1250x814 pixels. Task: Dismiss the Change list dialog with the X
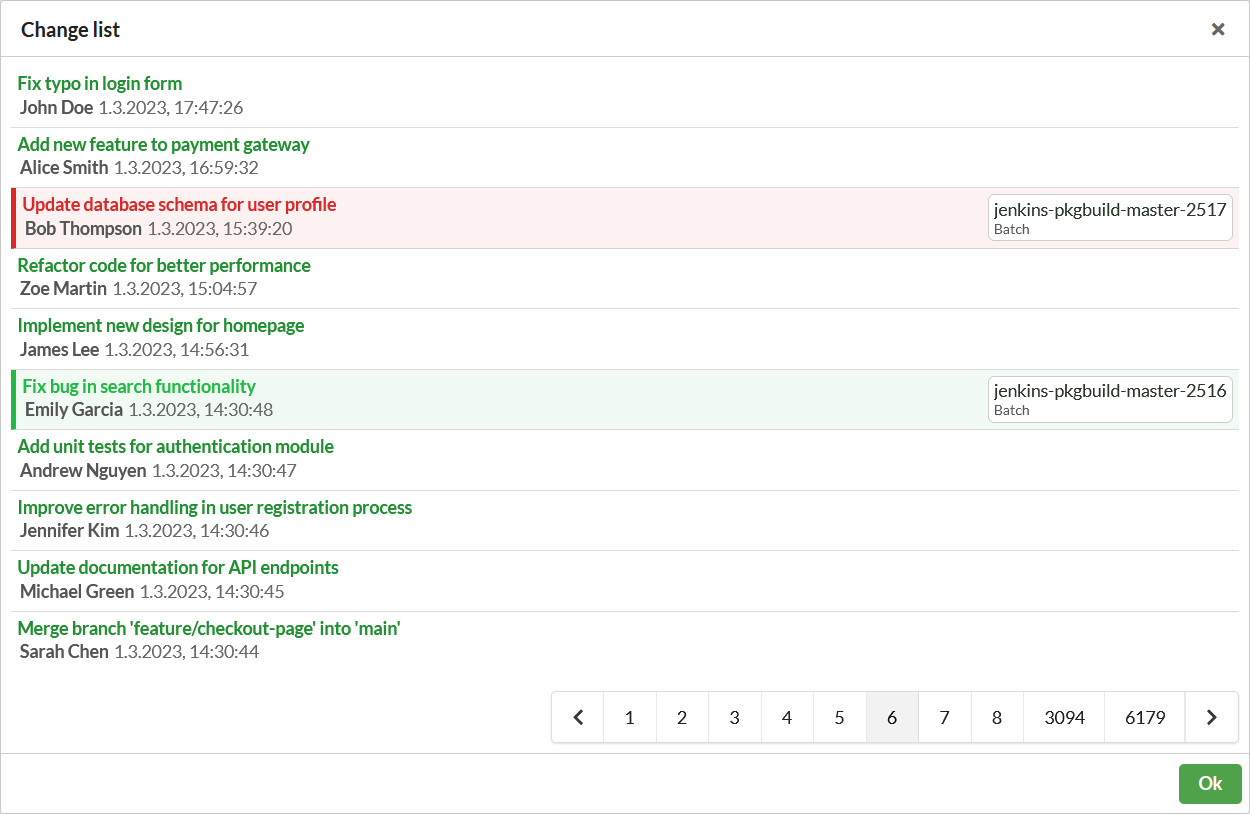tap(1218, 29)
